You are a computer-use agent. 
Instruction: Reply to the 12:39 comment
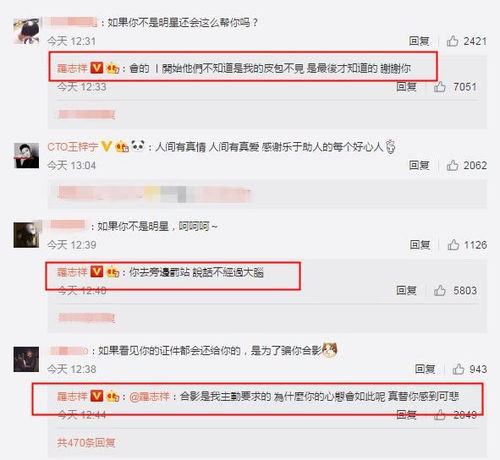point(420,245)
